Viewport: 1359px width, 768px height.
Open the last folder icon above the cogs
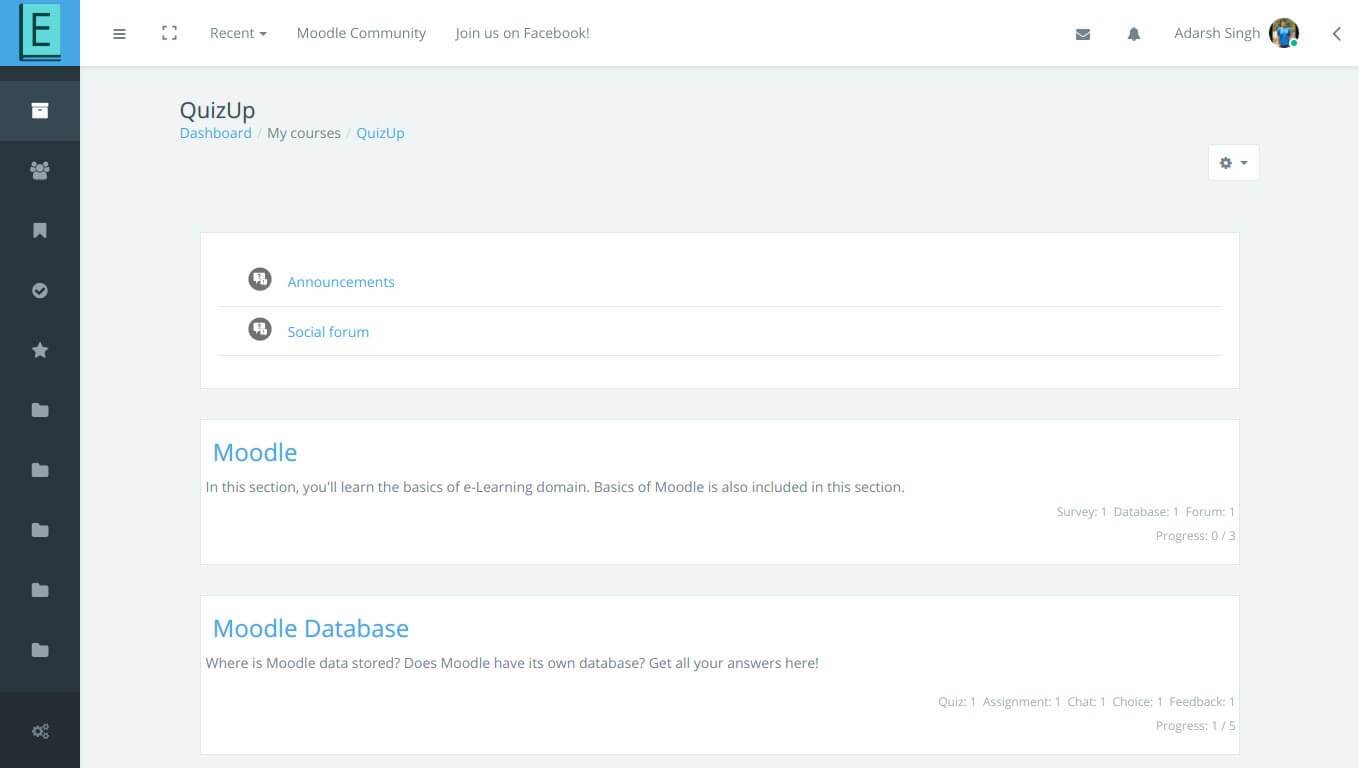coord(40,650)
